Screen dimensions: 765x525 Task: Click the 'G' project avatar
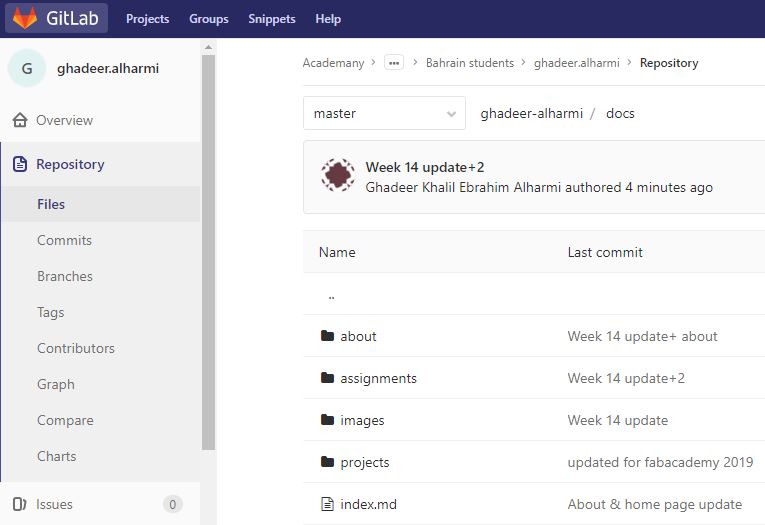click(x=27, y=68)
